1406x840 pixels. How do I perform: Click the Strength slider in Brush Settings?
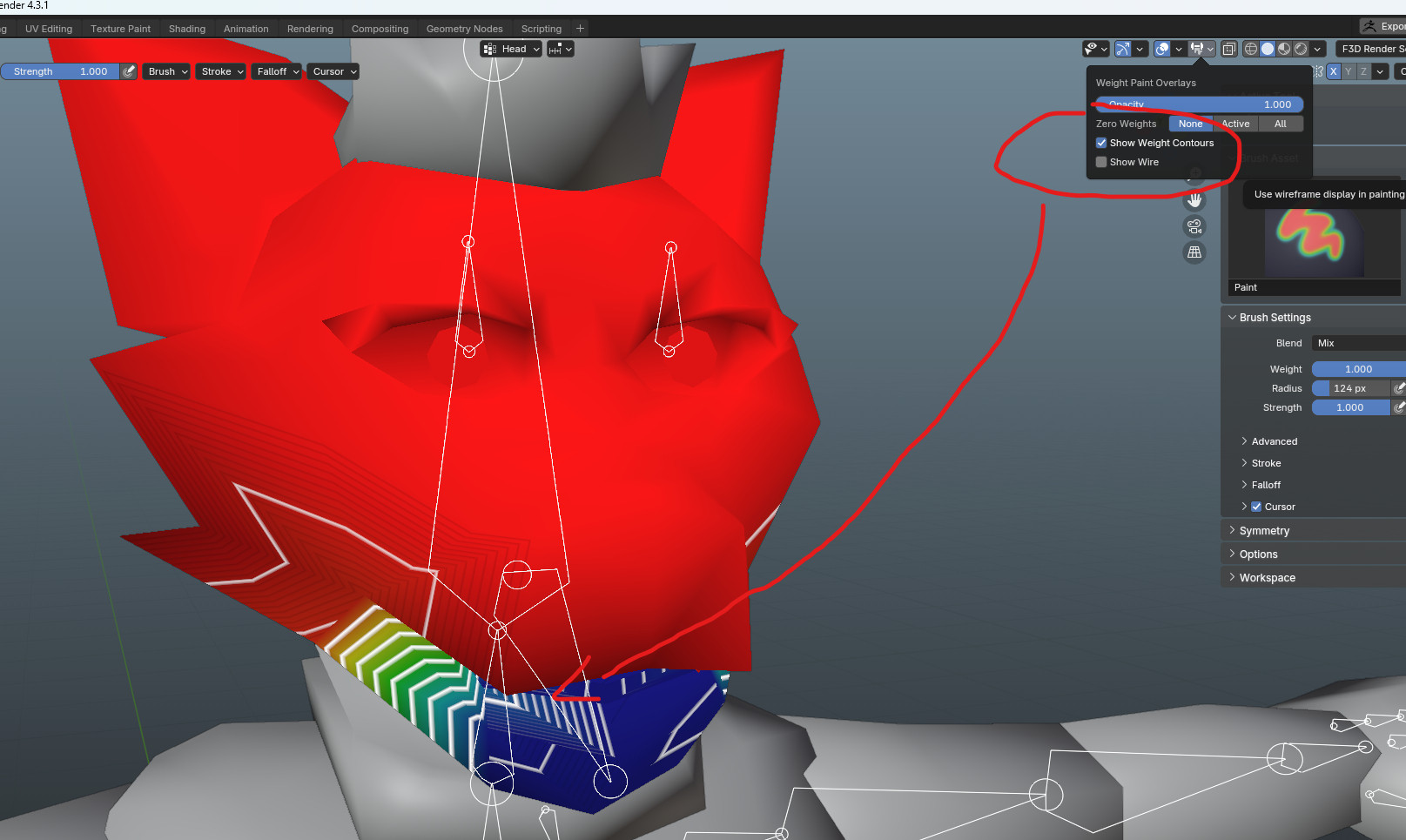(x=1351, y=407)
